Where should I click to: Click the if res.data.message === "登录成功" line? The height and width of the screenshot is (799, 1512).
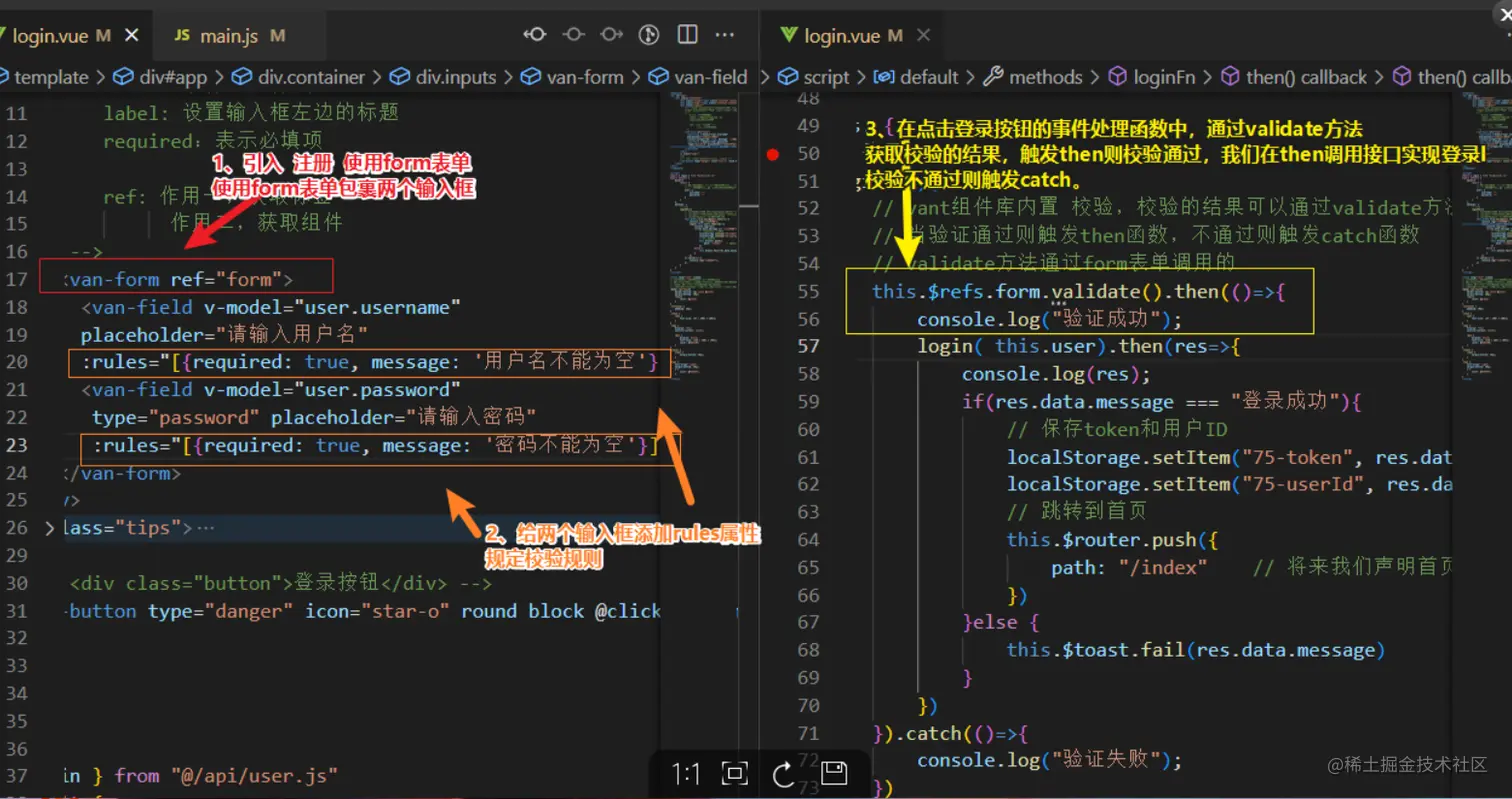(1162, 401)
